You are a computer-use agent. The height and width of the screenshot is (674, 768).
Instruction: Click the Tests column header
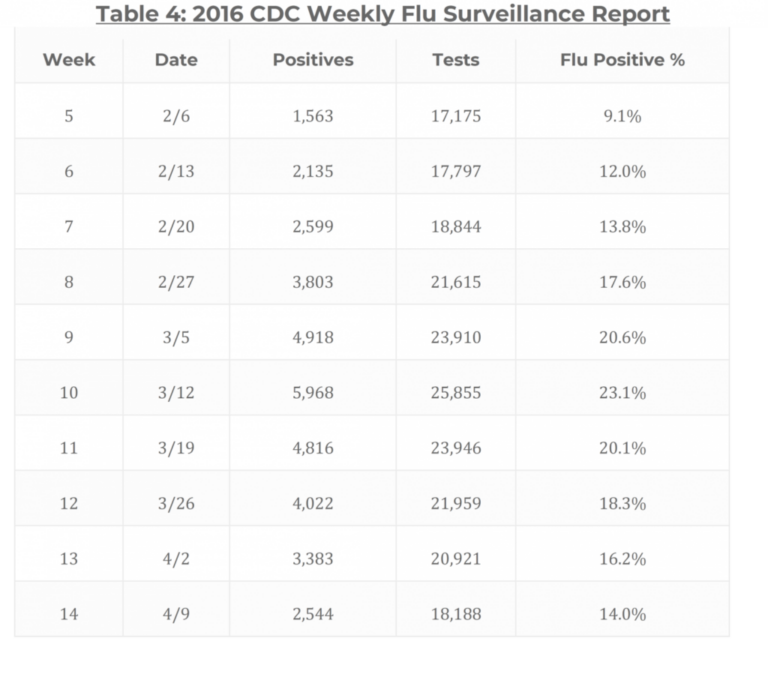[x=456, y=59]
